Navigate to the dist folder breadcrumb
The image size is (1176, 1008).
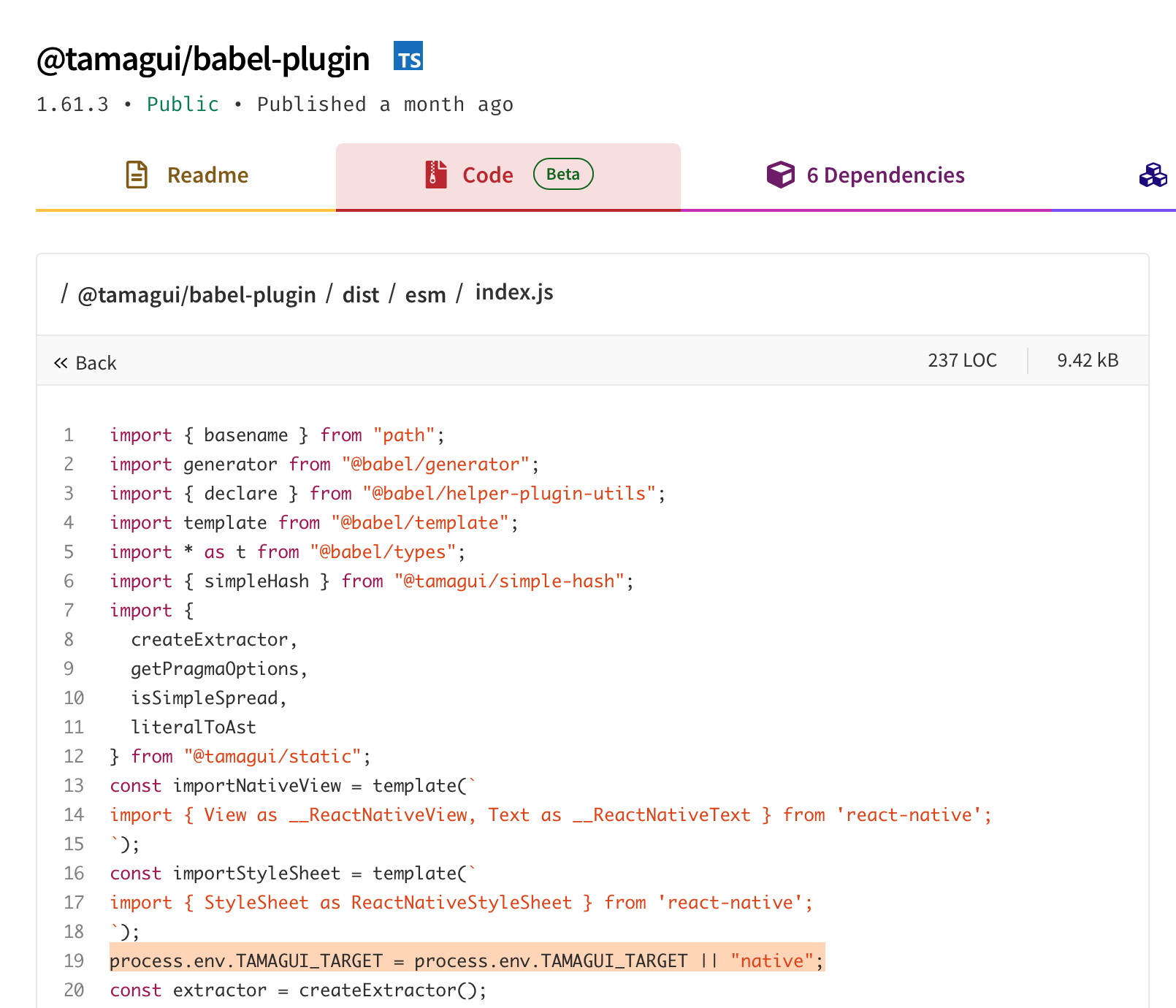click(361, 294)
